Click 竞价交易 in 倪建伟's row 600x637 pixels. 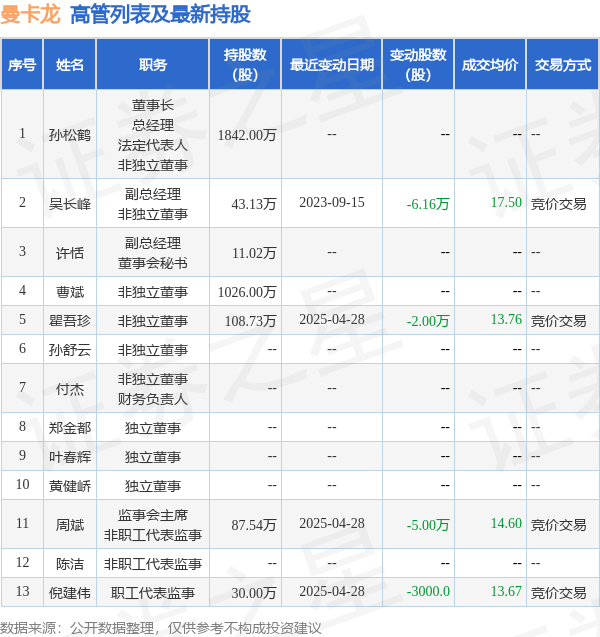pyautogui.click(x=559, y=593)
